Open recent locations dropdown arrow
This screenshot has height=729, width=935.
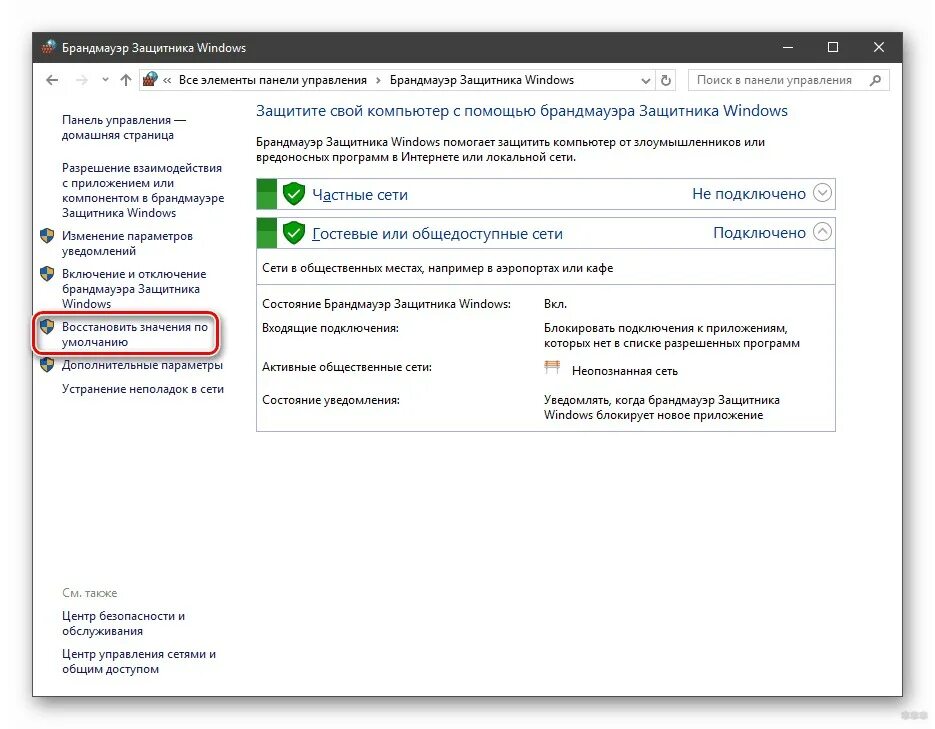coord(105,80)
